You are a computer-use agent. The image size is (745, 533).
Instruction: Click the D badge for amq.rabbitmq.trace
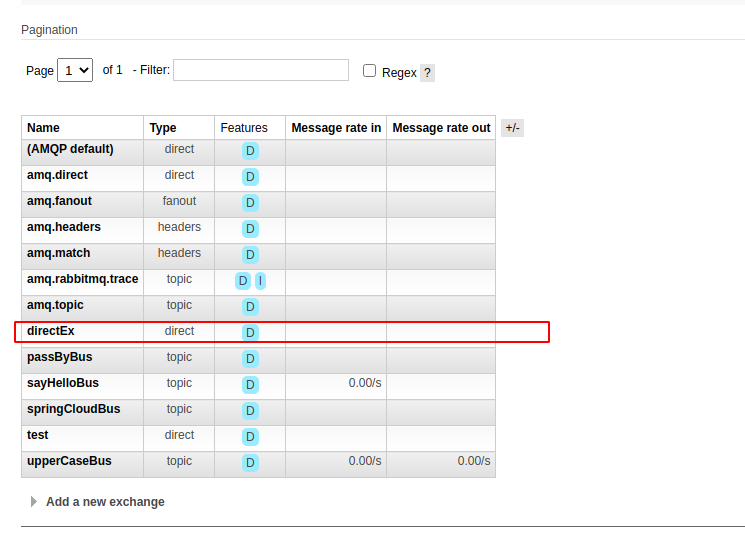point(243,281)
